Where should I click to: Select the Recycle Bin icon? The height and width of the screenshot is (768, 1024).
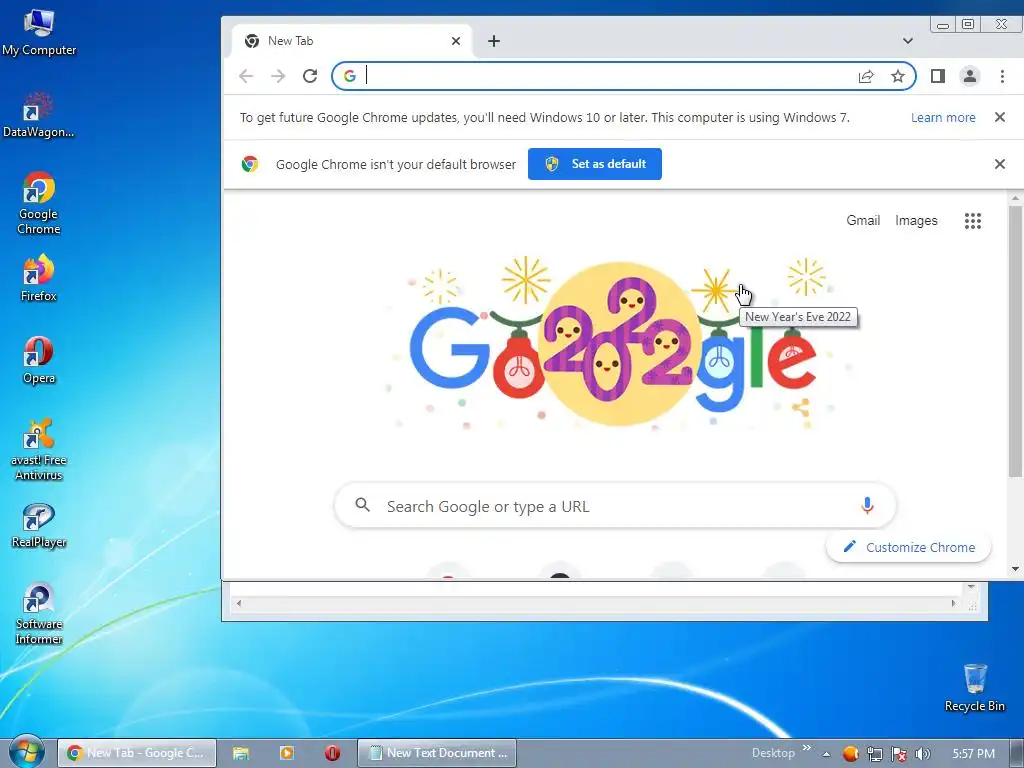[x=974, y=687]
